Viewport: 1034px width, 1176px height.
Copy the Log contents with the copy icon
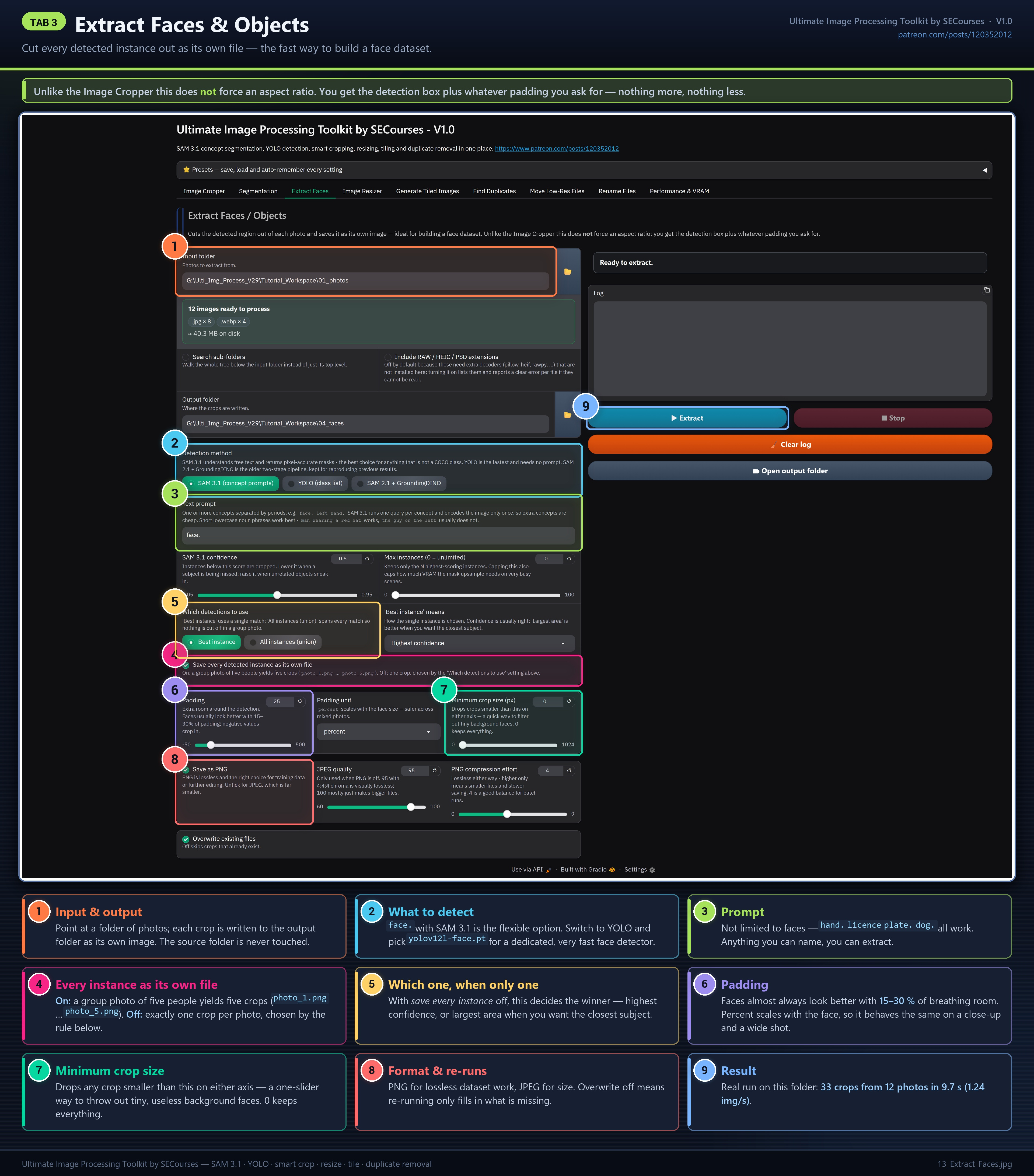coord(986,290)
